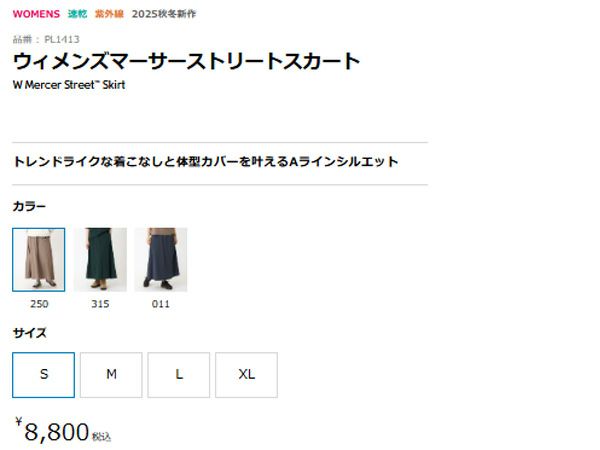Click the 紫外線 feature tag
600x450 pixels.
coord(109,14)
